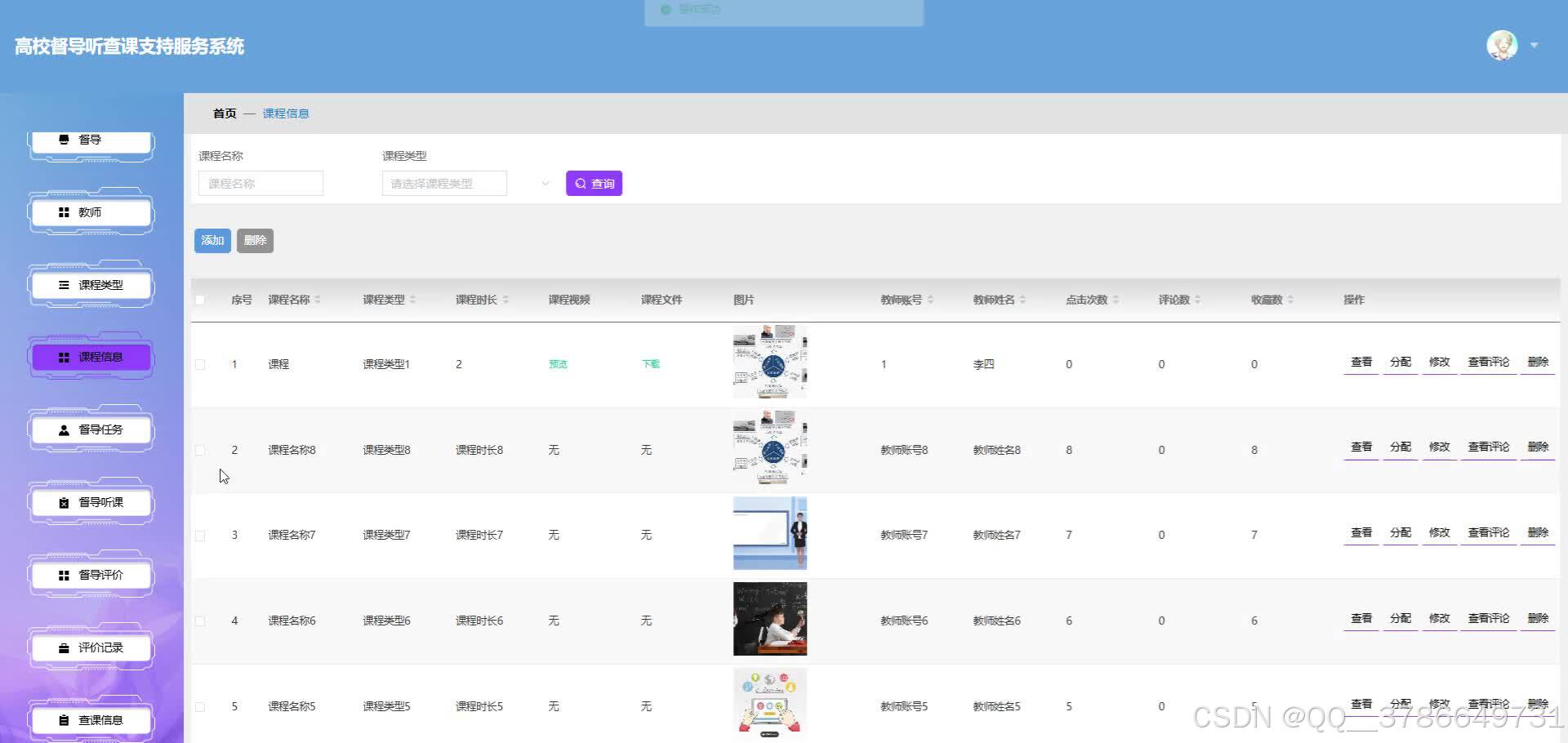1568x743 pixels.
Task: Open the 督导 section in the sidebar
Action: 90,139
